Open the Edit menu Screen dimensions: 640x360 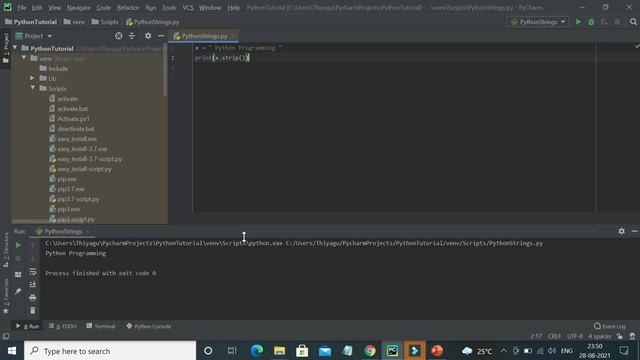[37, 8]
